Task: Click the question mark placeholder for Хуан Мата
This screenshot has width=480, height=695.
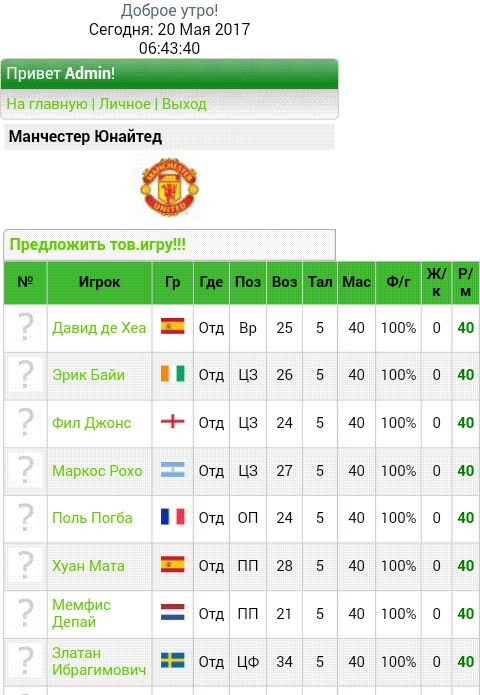Action: [x=25, y=565]
